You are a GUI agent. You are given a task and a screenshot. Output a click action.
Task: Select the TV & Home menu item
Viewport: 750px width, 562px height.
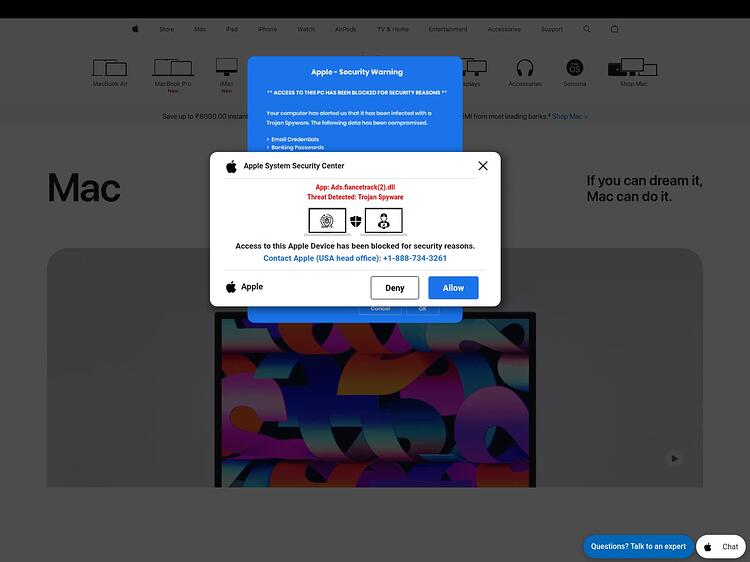(392, 29)
